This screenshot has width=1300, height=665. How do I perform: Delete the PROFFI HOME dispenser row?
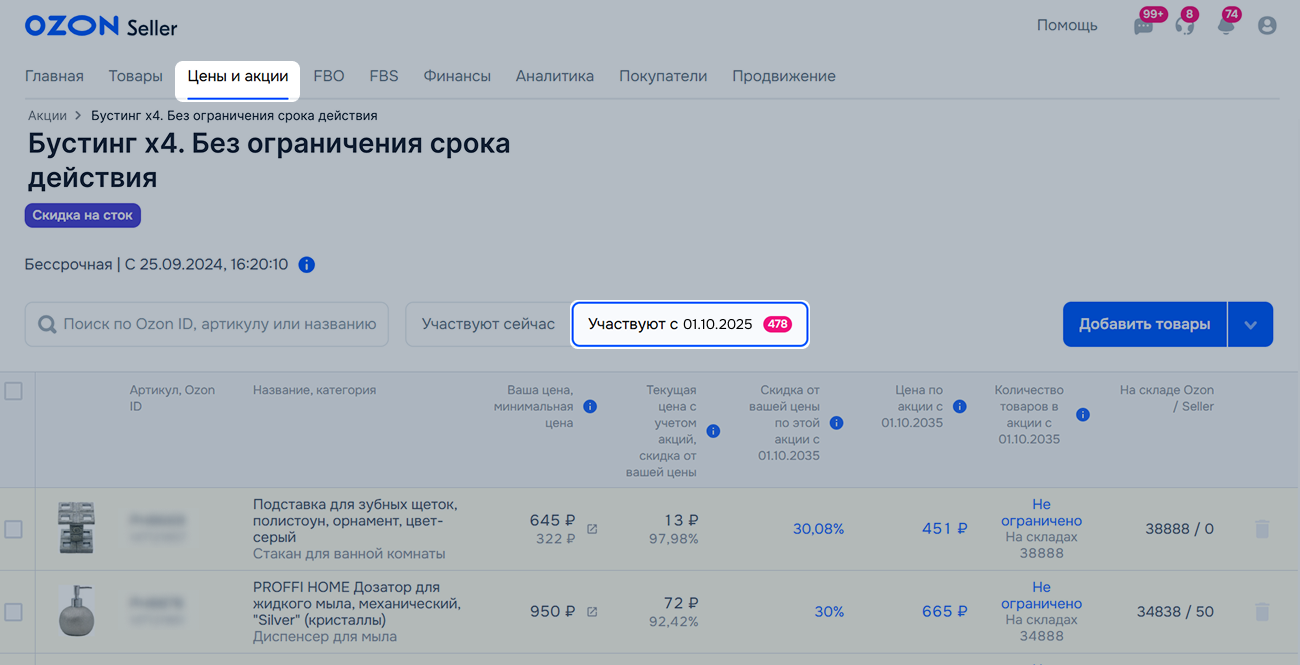click(x=1261, y=611)
